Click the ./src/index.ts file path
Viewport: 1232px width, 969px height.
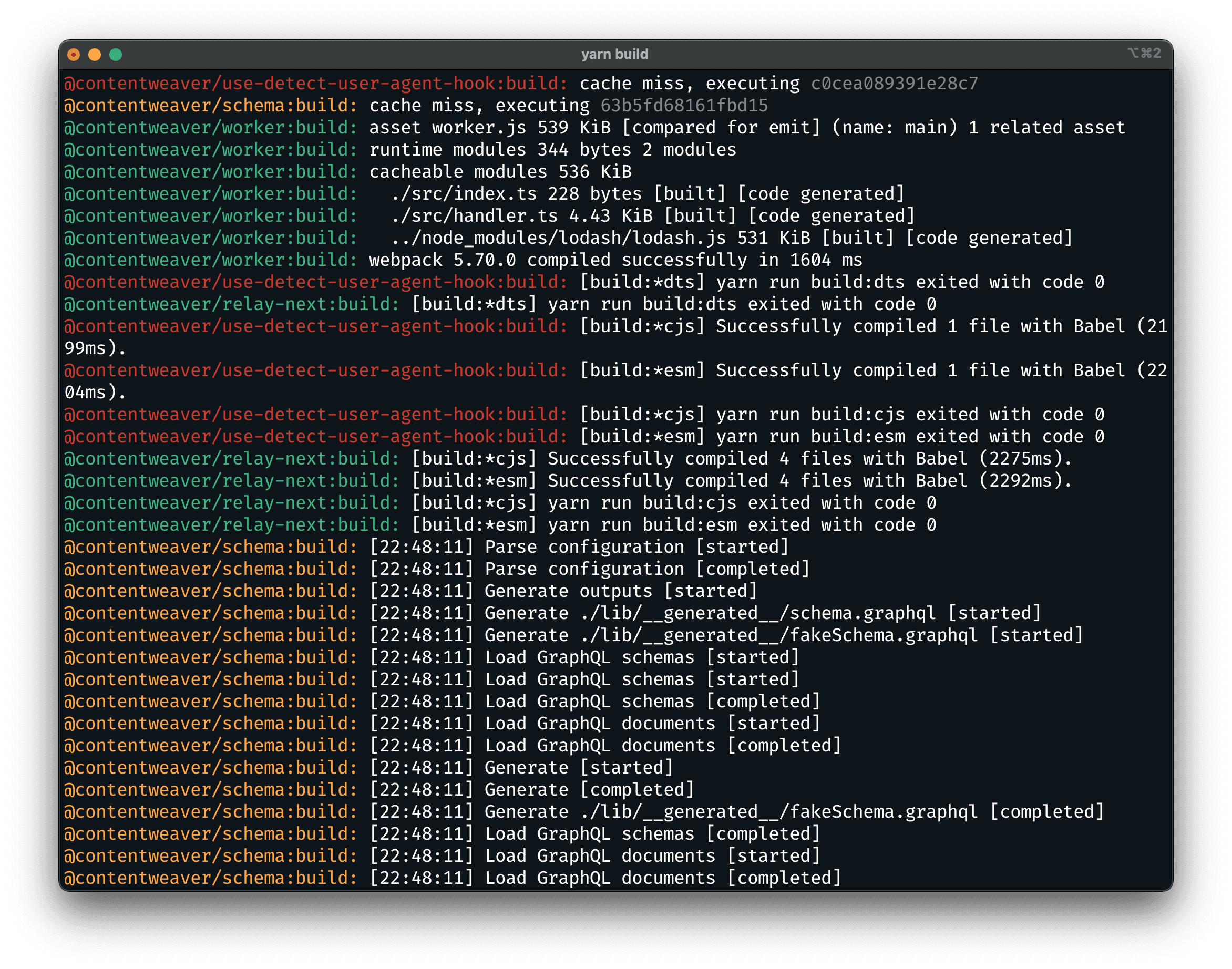coord(464,194)
